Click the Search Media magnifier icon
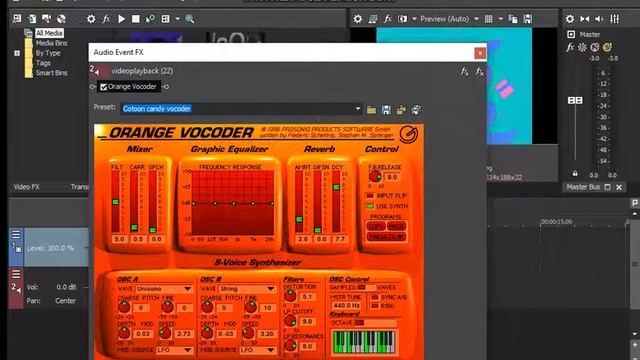Screen dimensions: 640x360 [x=189, y=19]
